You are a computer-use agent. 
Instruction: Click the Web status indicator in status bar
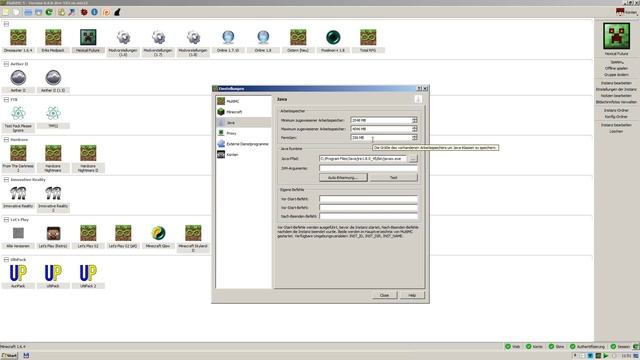point(513,347)
